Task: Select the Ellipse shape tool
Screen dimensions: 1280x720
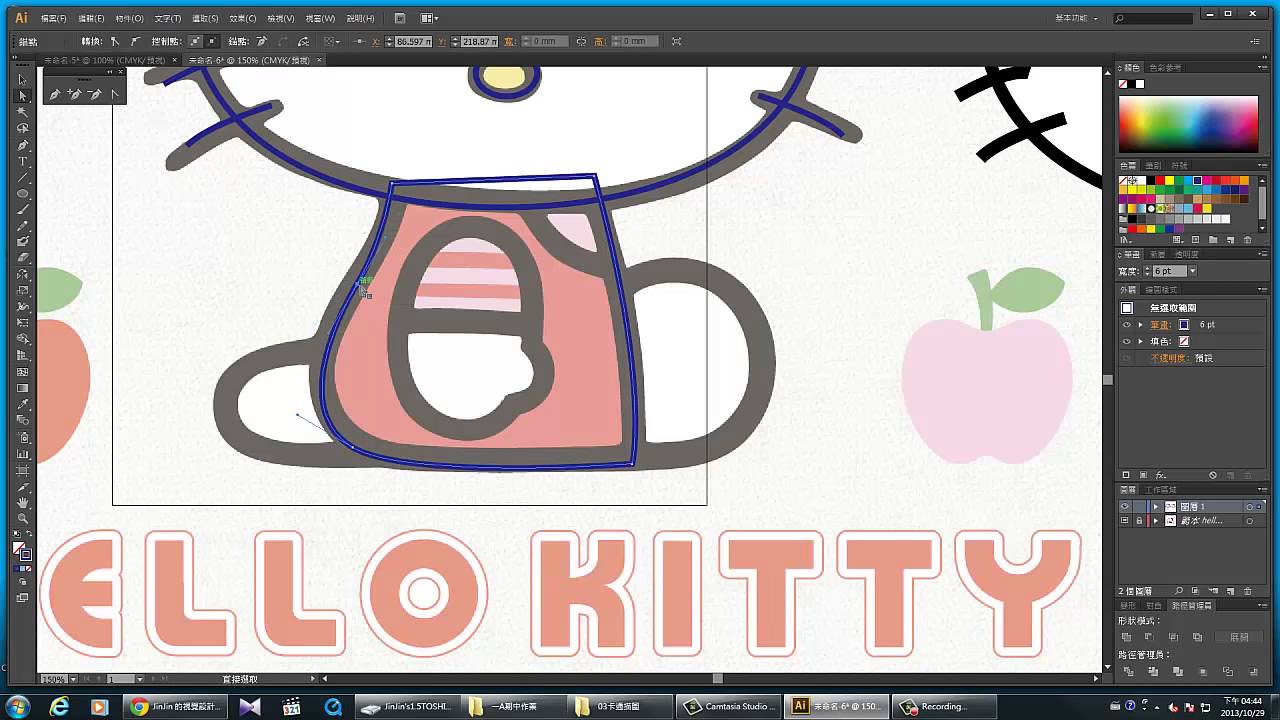Action: (x=23, y=193)
